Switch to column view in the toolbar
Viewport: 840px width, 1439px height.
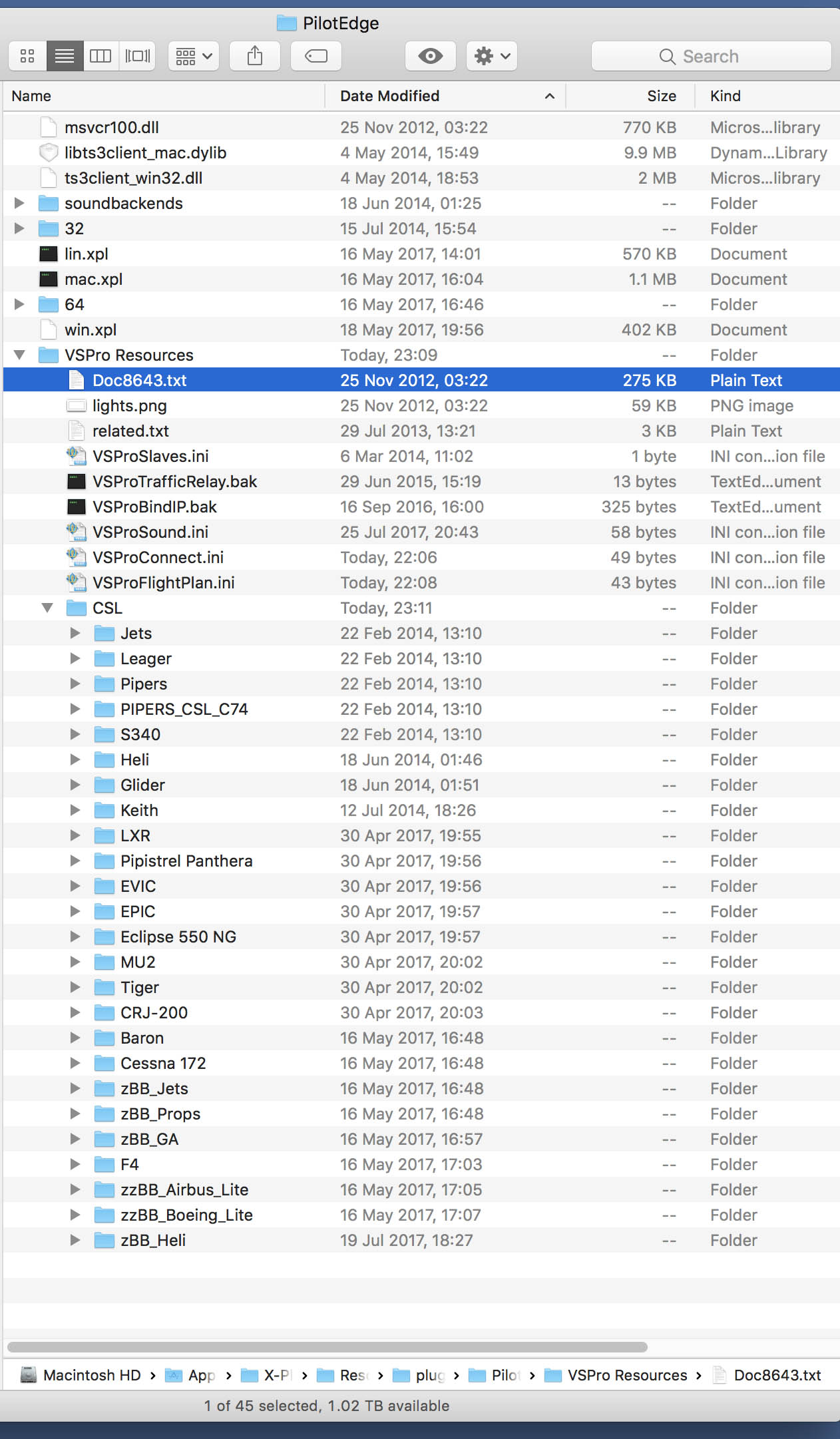tap(101, 56)
